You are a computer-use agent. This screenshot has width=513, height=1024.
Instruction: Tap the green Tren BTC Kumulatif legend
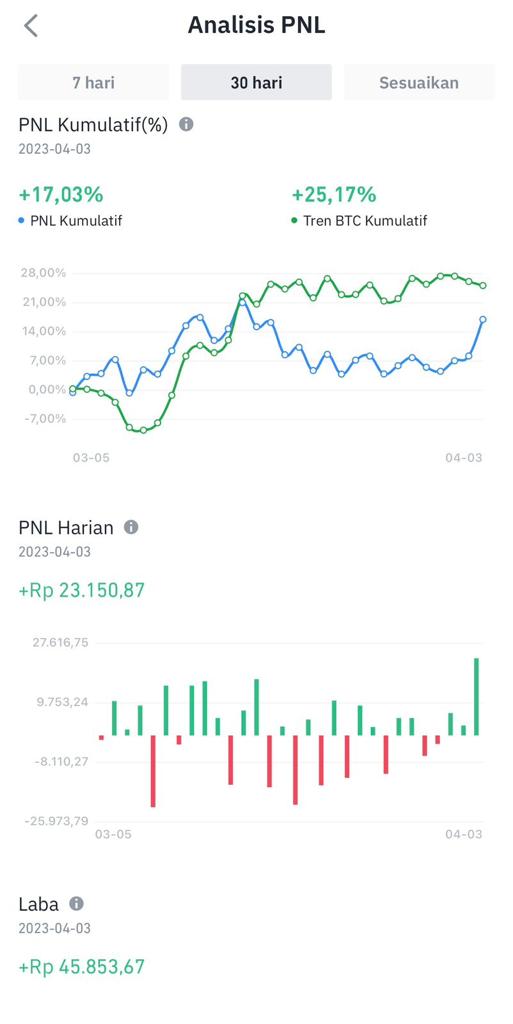[x=359, y=221]
